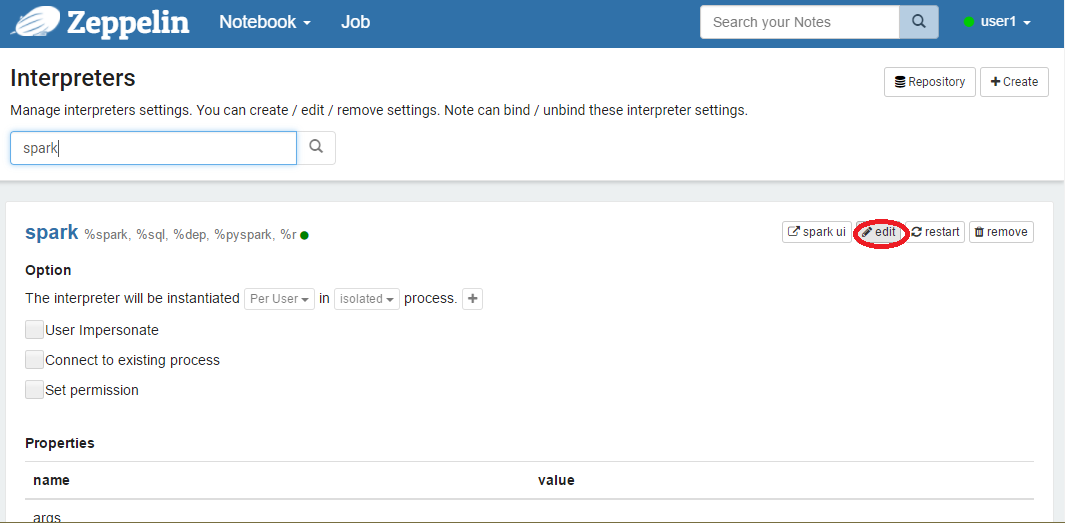The image size is (1065, 523).
Task: Restart the spark interpreter
Action: coord(935,232)
